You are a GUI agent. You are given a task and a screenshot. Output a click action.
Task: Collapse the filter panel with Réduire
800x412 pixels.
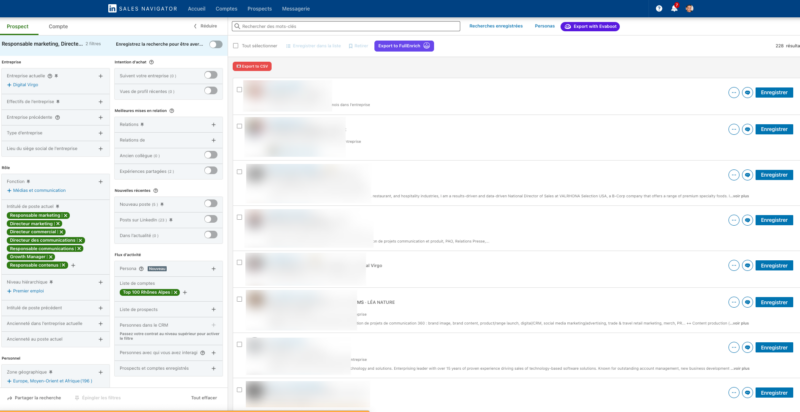pos(205,26)
